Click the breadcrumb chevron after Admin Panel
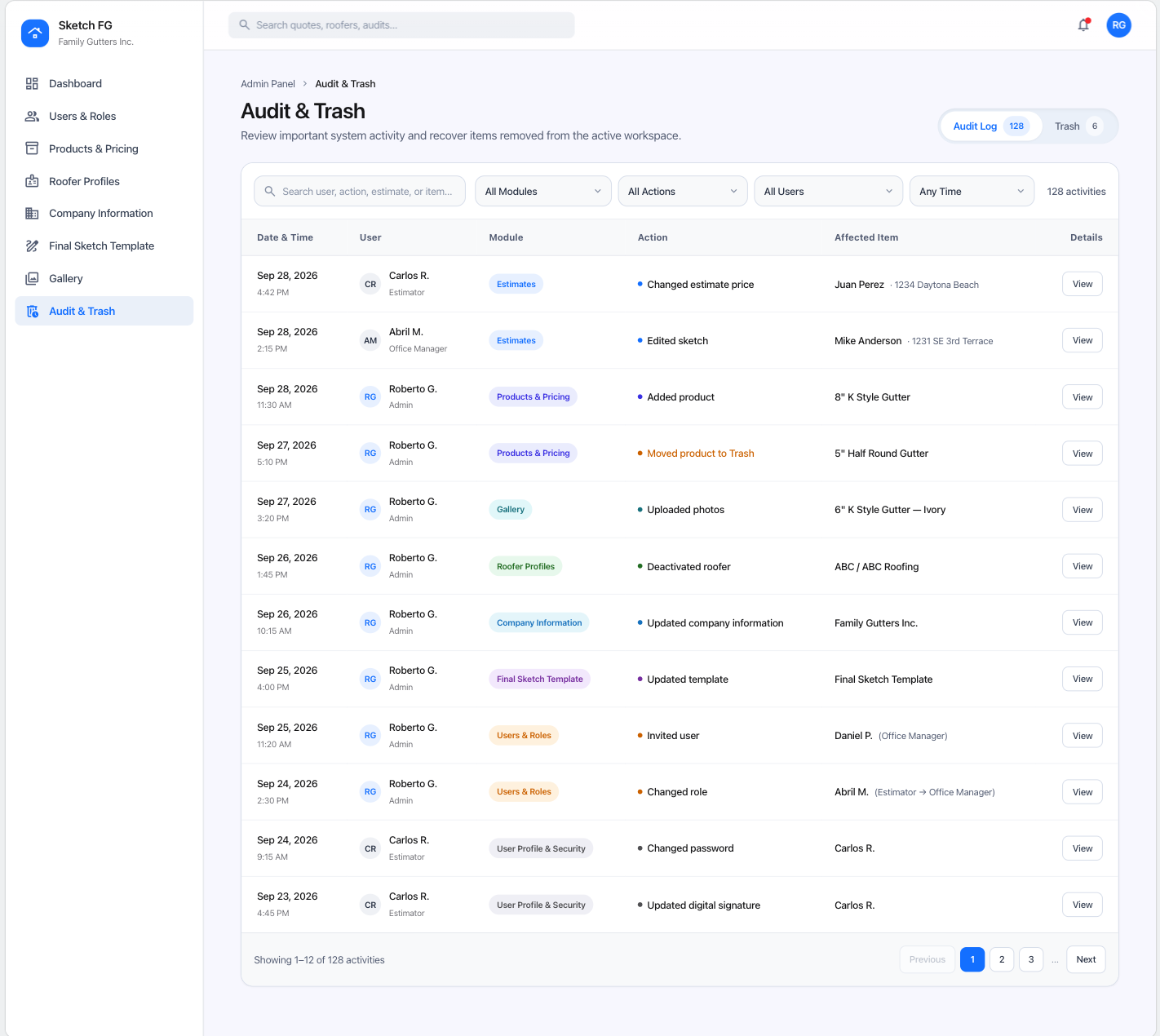The image size is (1160, 1036). 305,84
